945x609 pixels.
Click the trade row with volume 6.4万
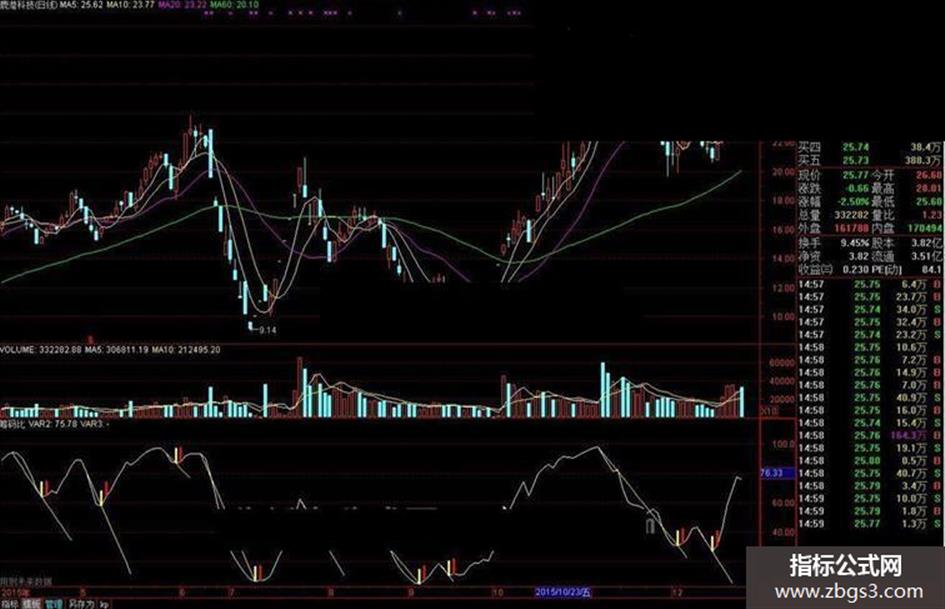coord(869,284)
